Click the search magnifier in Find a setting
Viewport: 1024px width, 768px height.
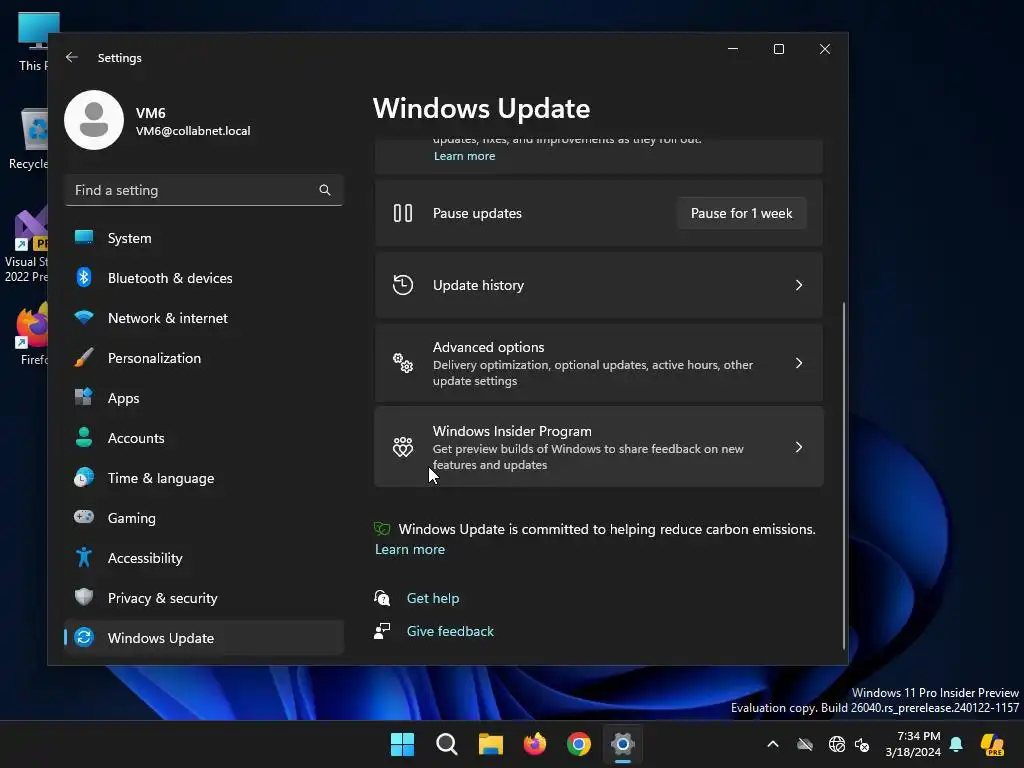point(325,190)
